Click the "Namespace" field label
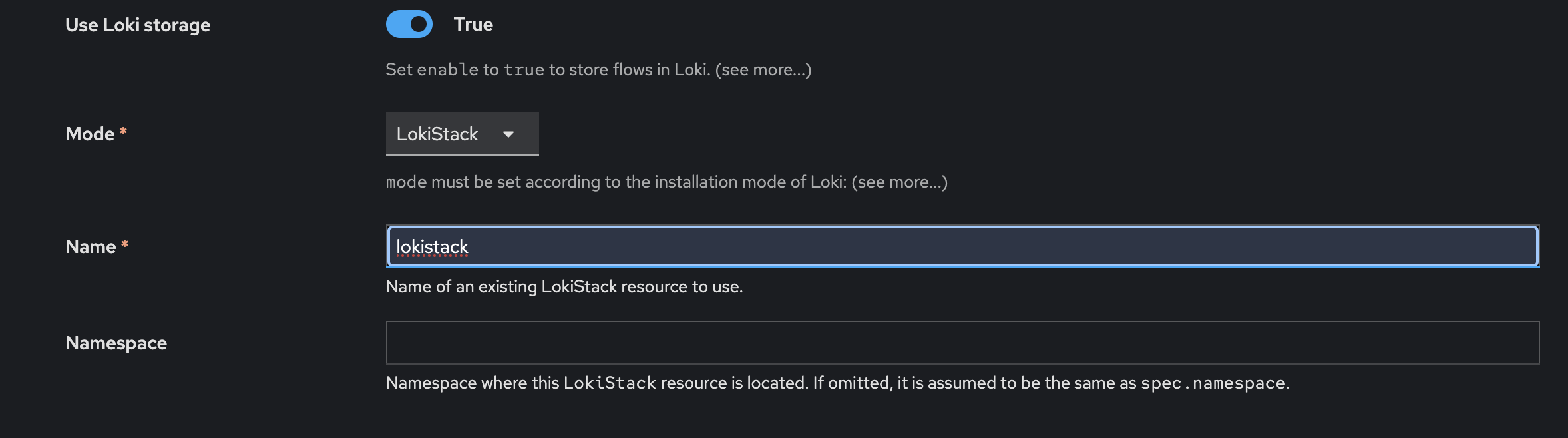Screen dimensions: 1568x438 pyautogui.click(x=116, y=343)
